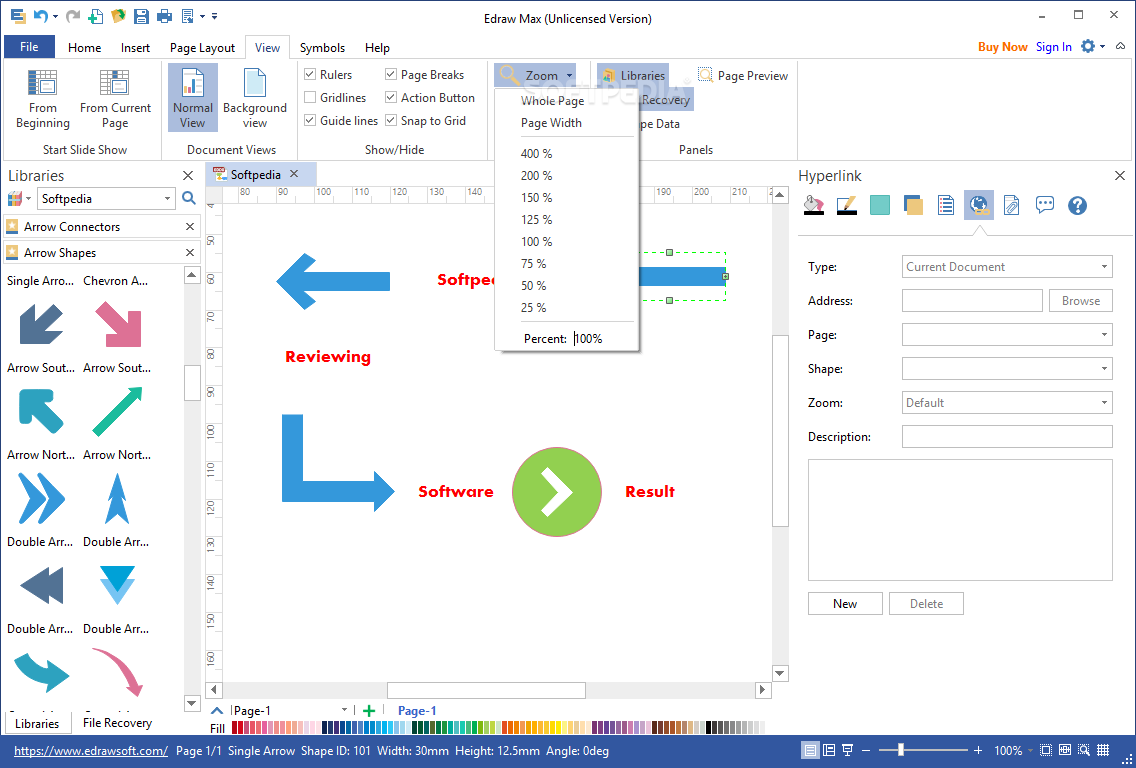This screenshot has height=768, width=1136.
Task: Start slide show From Current Page
Action: pos(115,100)
